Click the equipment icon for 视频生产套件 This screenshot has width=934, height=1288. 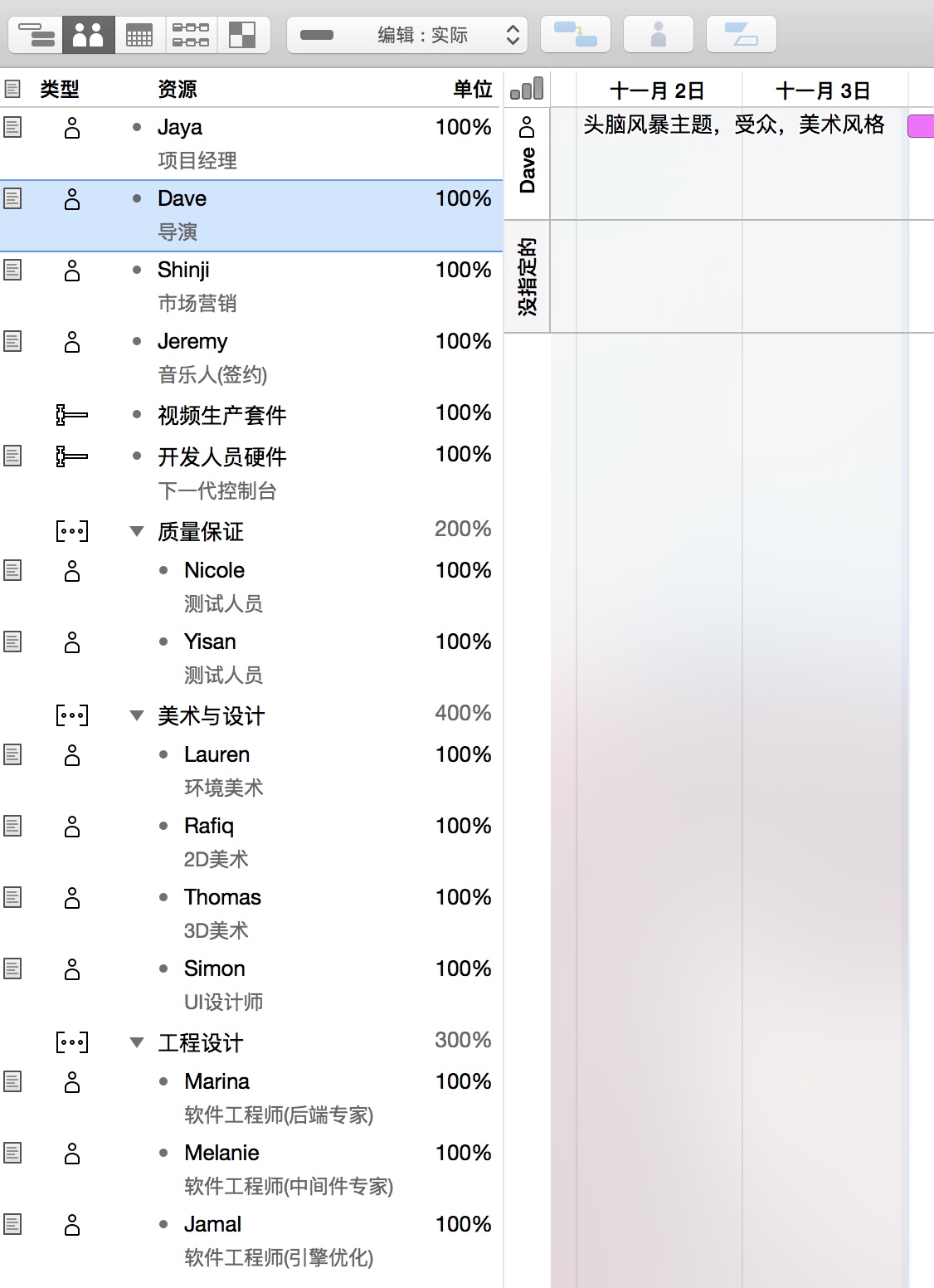[x=71, y=414]
